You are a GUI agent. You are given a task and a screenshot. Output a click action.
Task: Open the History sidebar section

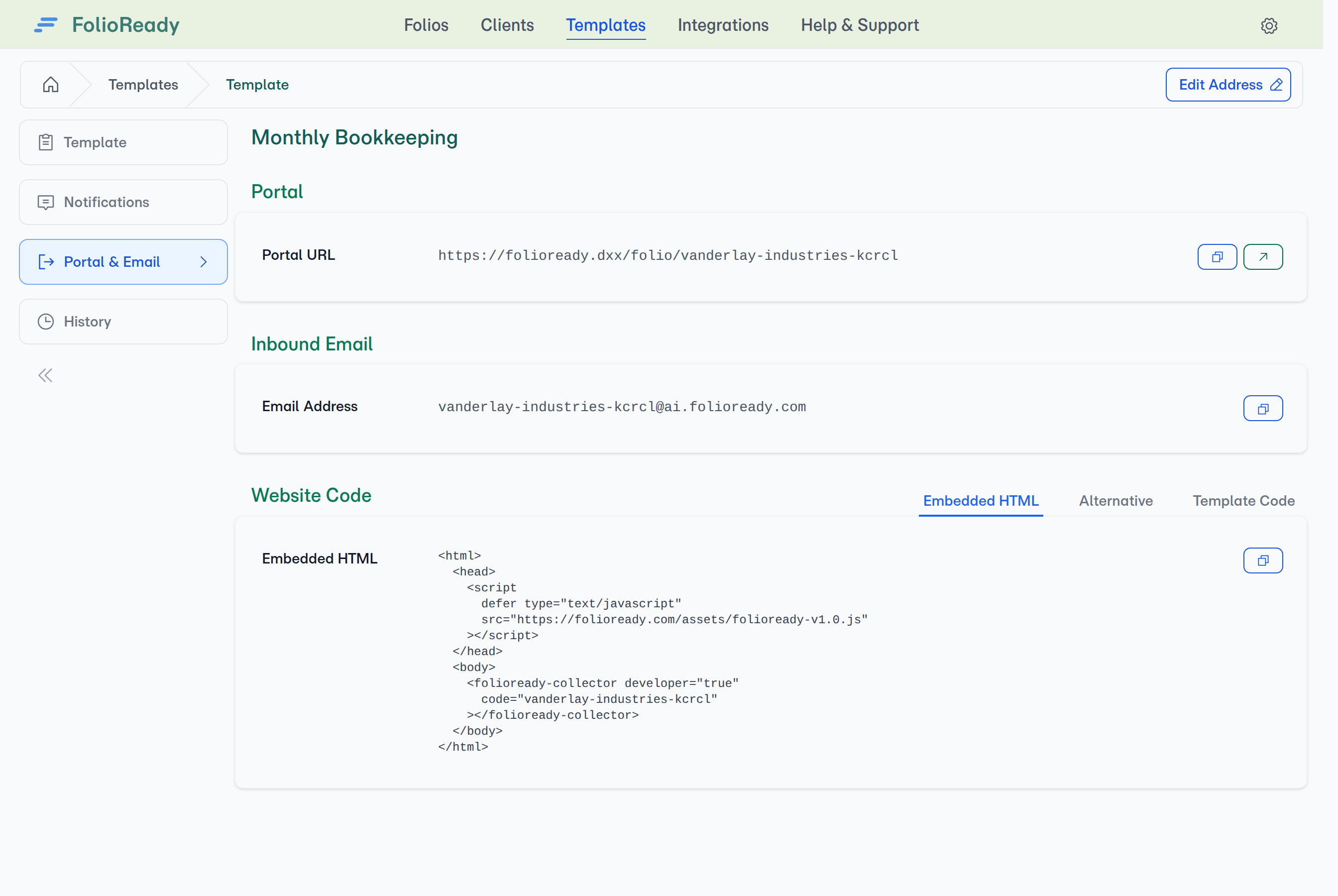point(123,322)
